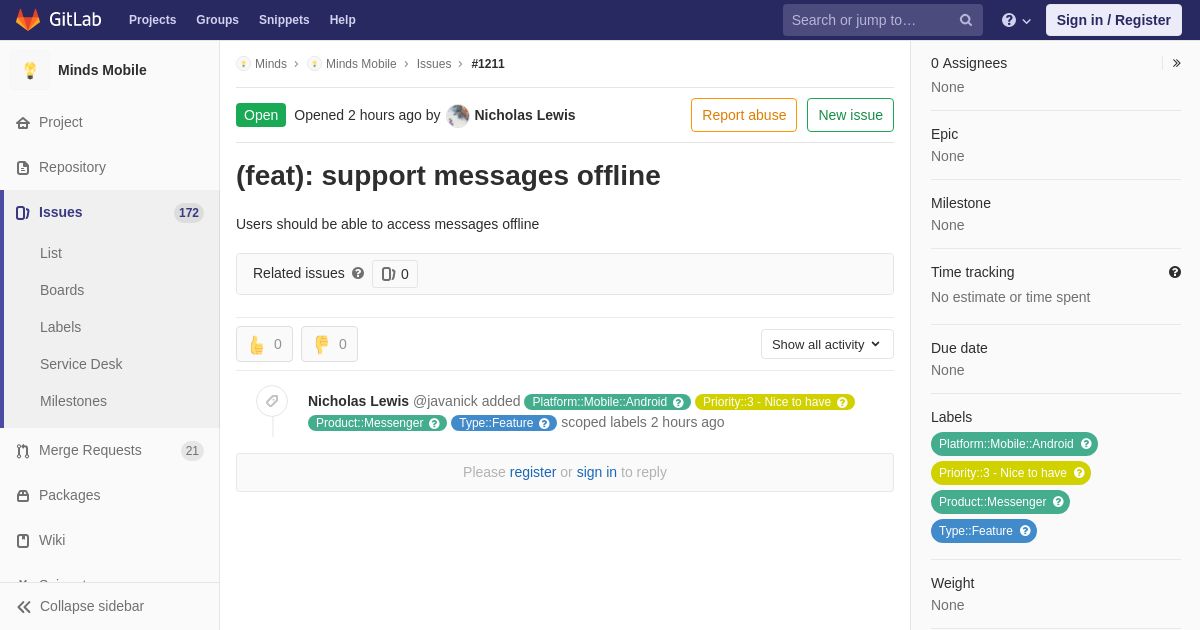Click help icon on sidebar Platform::Mobile::Android label
Viewport: 1200px width, 630px height.
click(x=1086, y=444)
